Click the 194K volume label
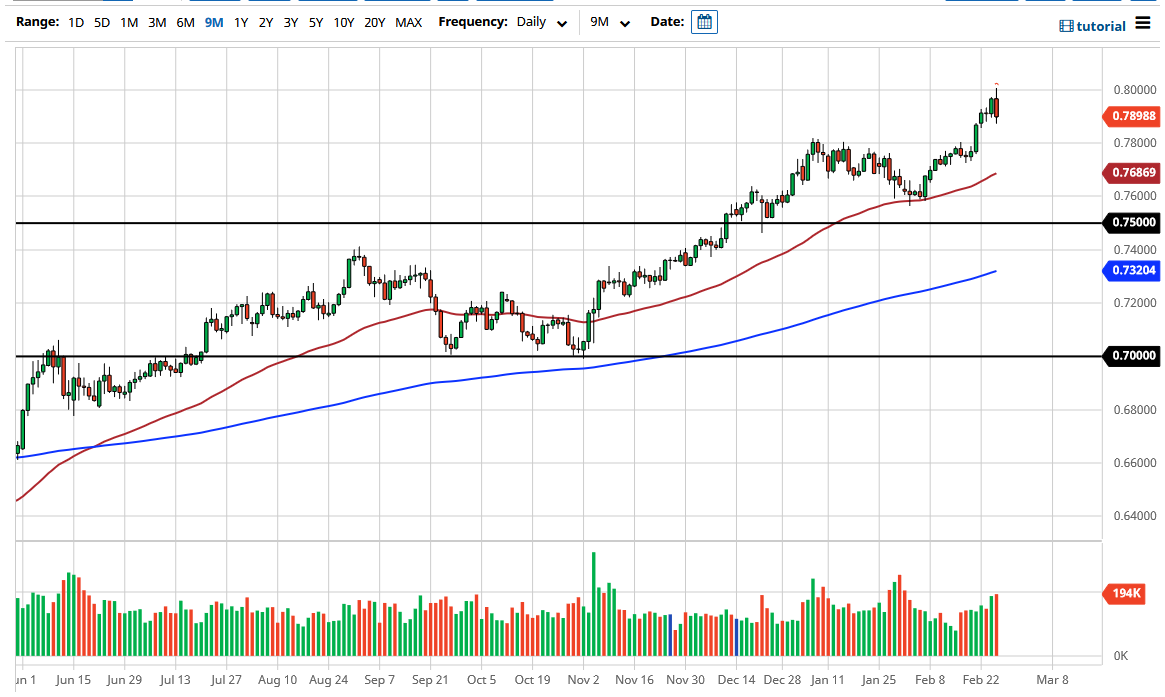 coord(1124,593)
